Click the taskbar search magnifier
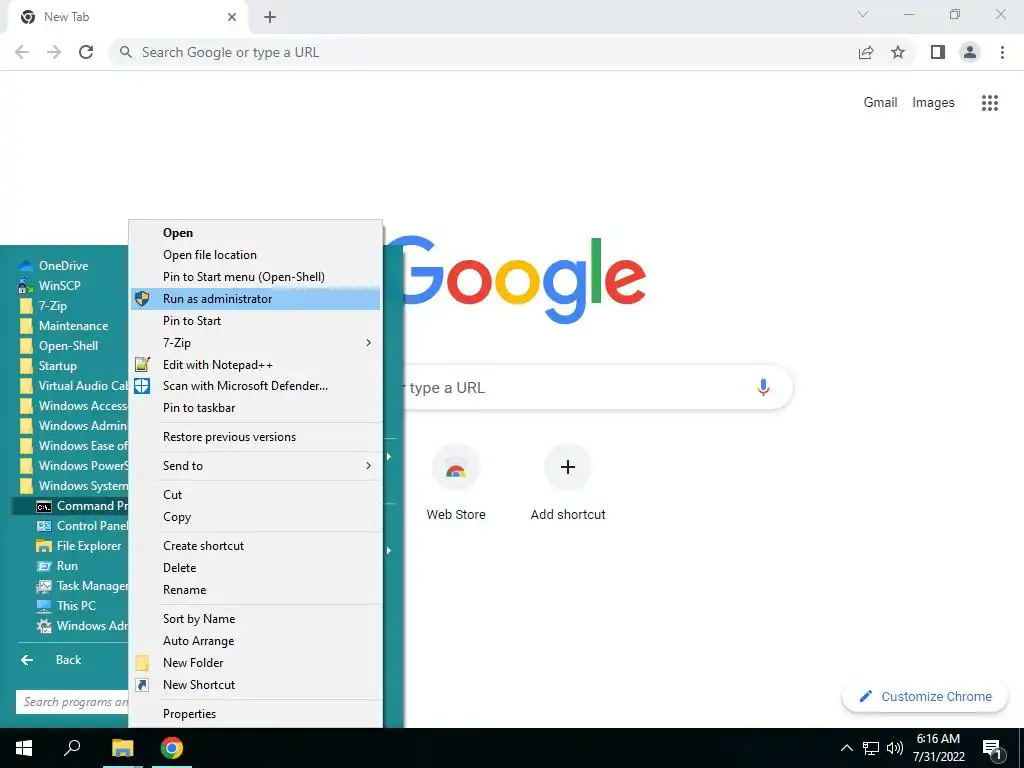 click(72, 748)
